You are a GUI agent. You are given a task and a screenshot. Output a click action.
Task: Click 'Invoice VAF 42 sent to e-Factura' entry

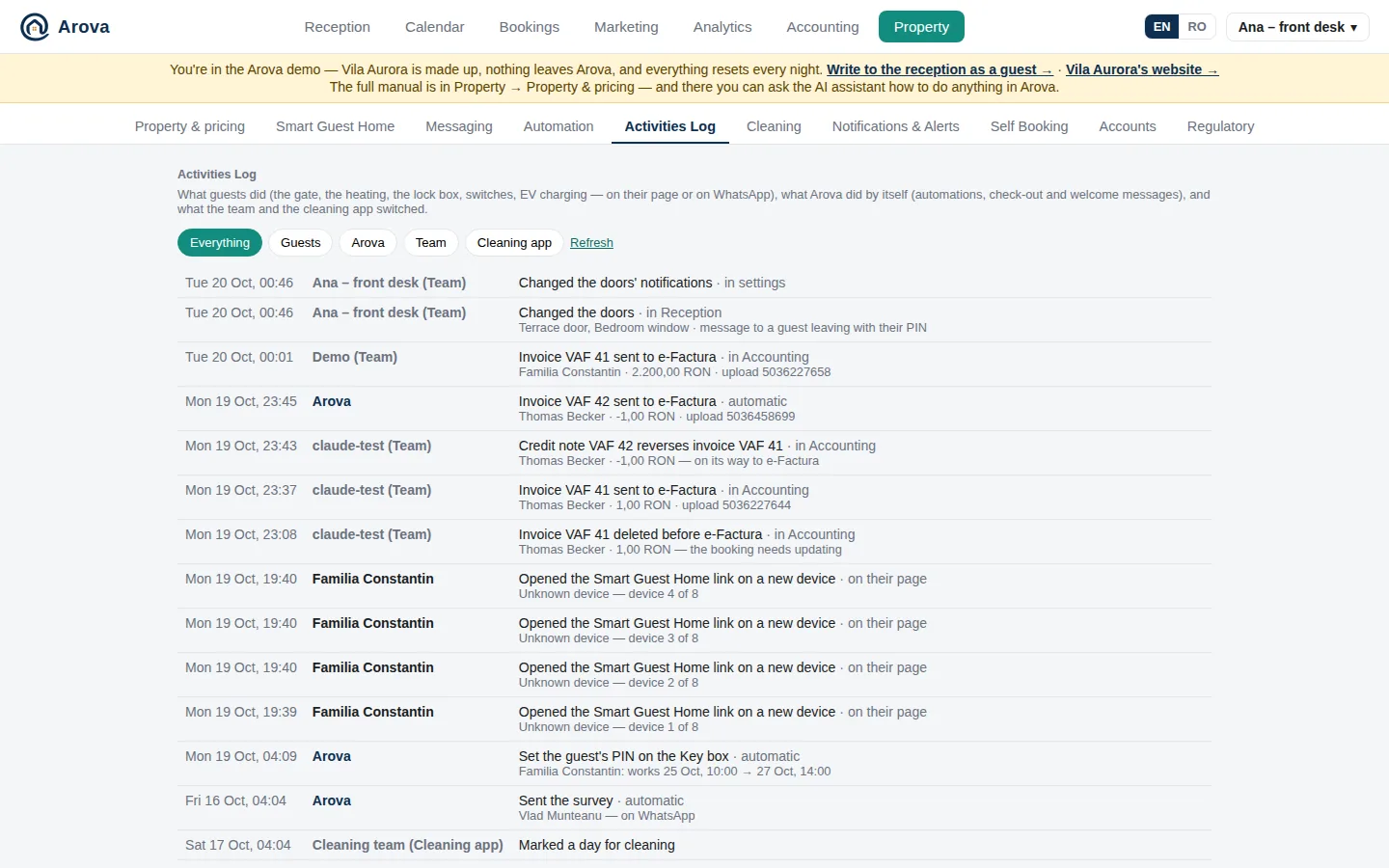pyautogui.click(x=617, y=401)
